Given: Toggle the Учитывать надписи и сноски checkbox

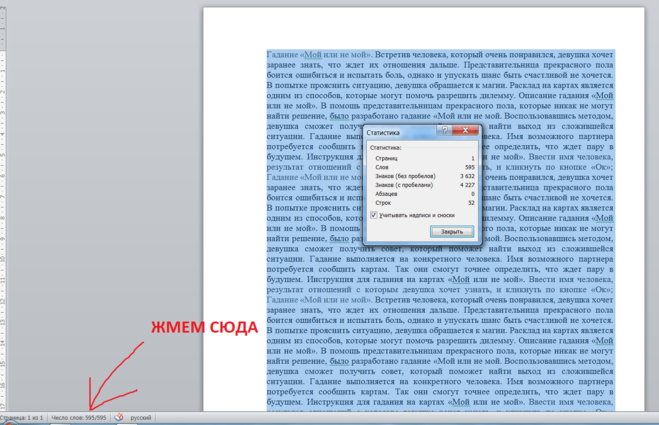Looking at the screenshot, I should point(374,215).
